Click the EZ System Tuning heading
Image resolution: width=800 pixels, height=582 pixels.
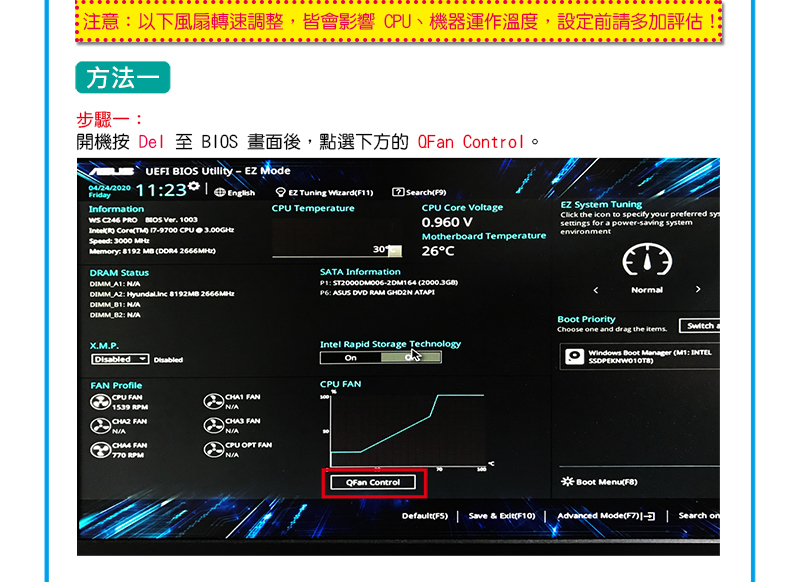pos(601,205)
